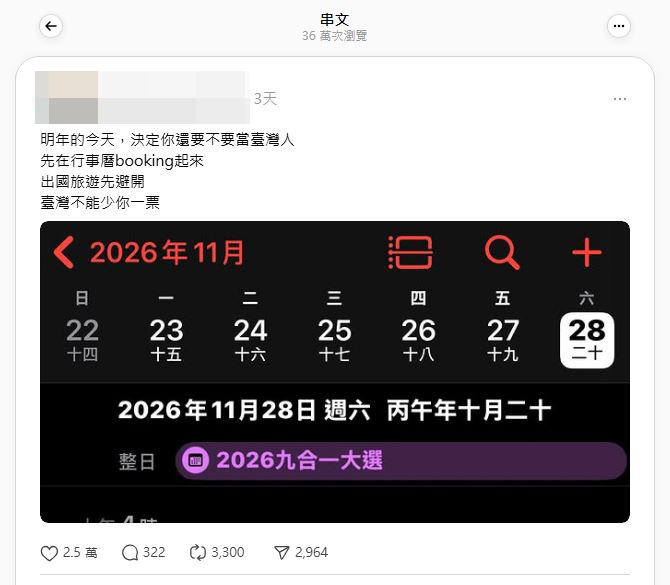Open post's three-dot more menu
This screenshot has height=585, width=670.
pos(620,99)
